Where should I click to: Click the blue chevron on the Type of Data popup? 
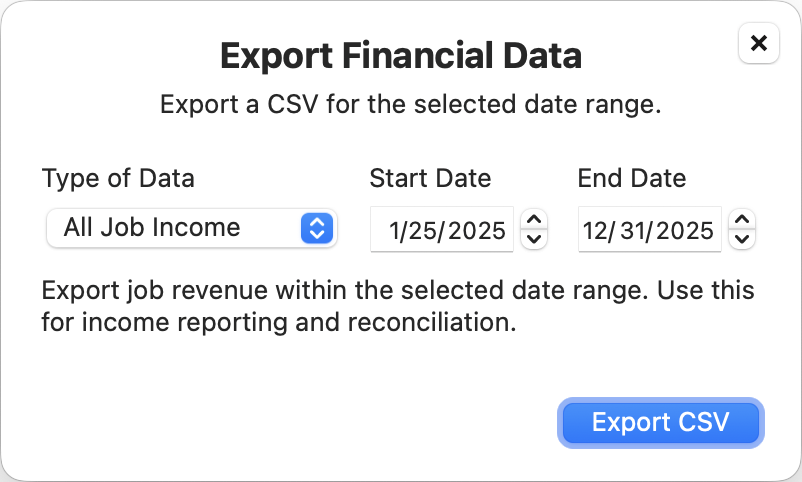315,228
